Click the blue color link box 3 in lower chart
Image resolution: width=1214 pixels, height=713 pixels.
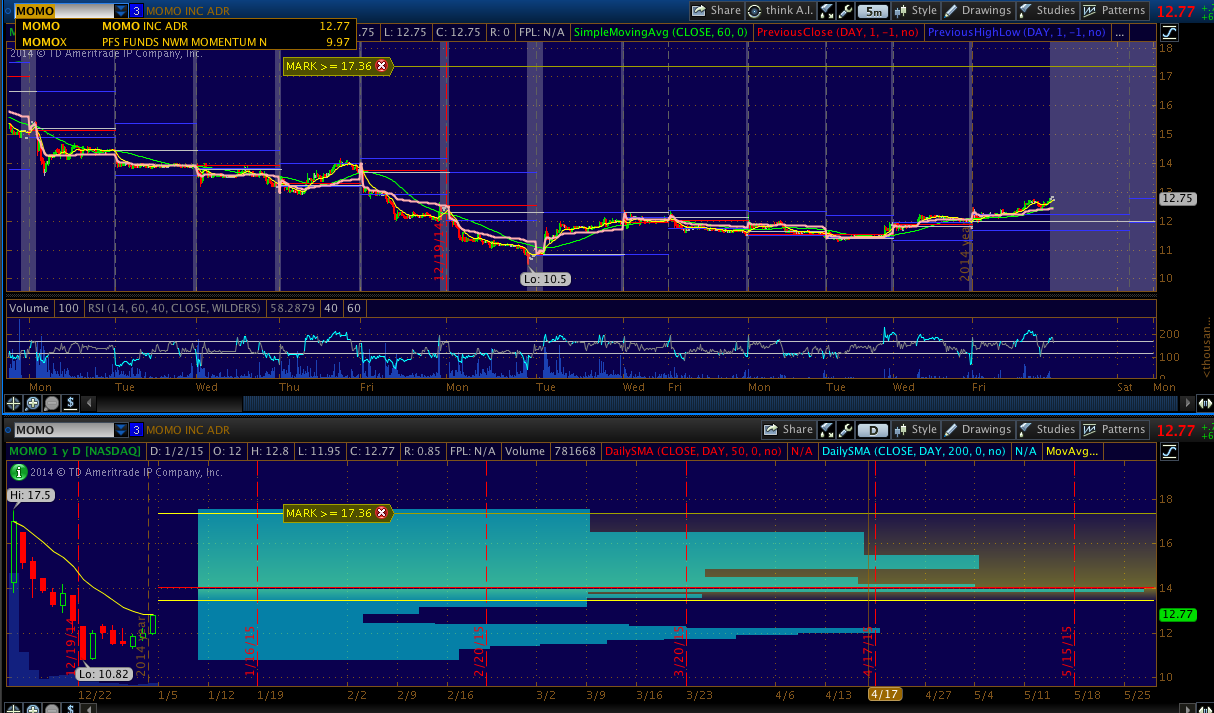point(137,430)
